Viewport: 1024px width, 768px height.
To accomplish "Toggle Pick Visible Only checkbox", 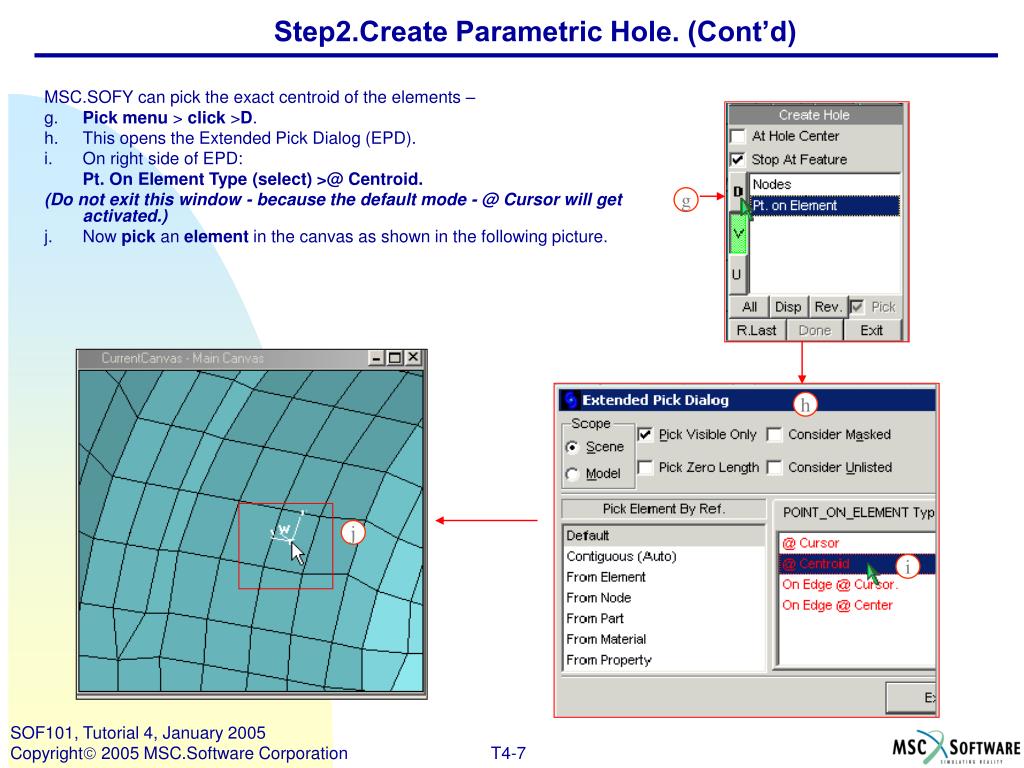I will [x=645, y=434].
